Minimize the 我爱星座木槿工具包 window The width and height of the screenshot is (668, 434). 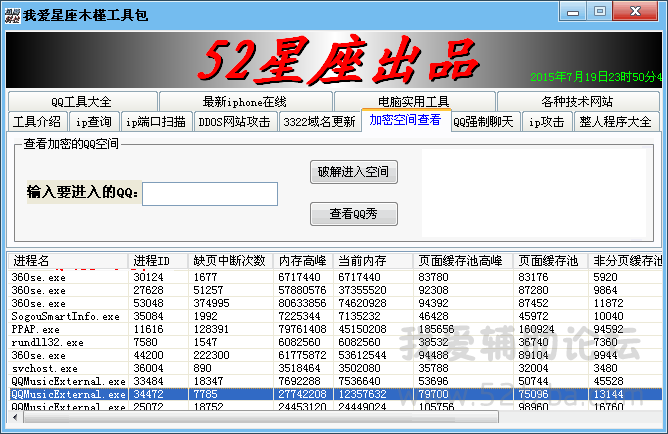tap(573, 11)
